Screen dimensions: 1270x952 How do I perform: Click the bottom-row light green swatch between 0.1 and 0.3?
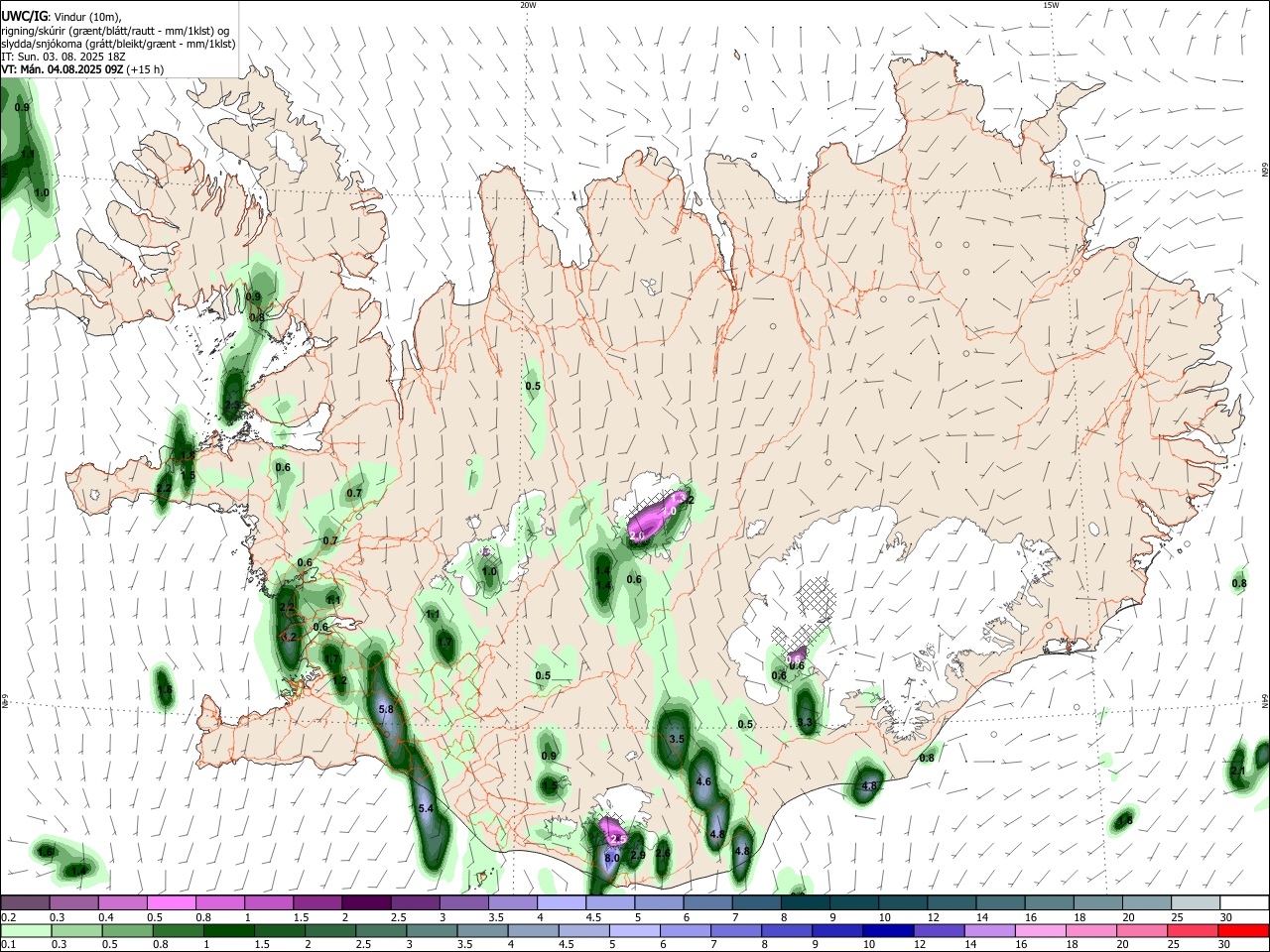click(x=26, y=931)
